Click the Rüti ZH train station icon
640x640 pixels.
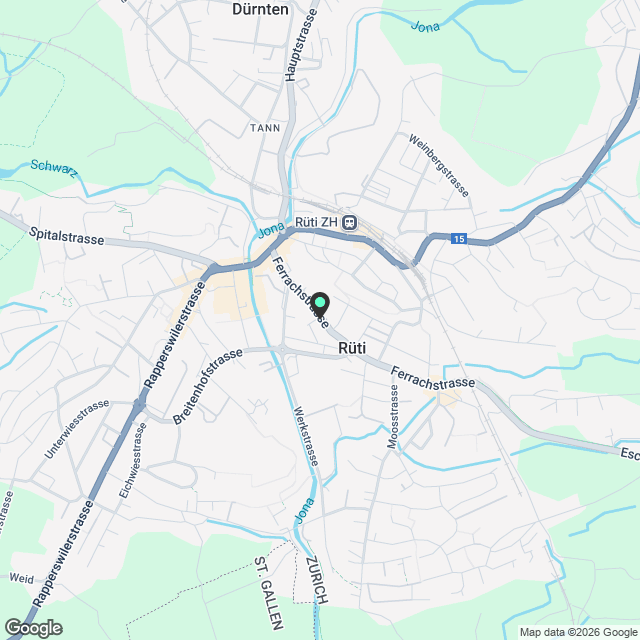coord(350,223)
